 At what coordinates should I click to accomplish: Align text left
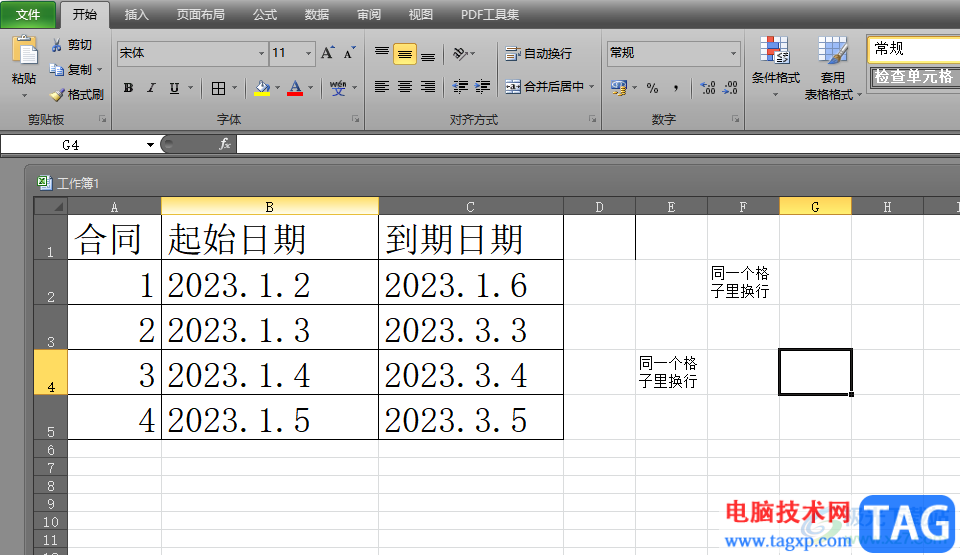click(x=381, y=87)
